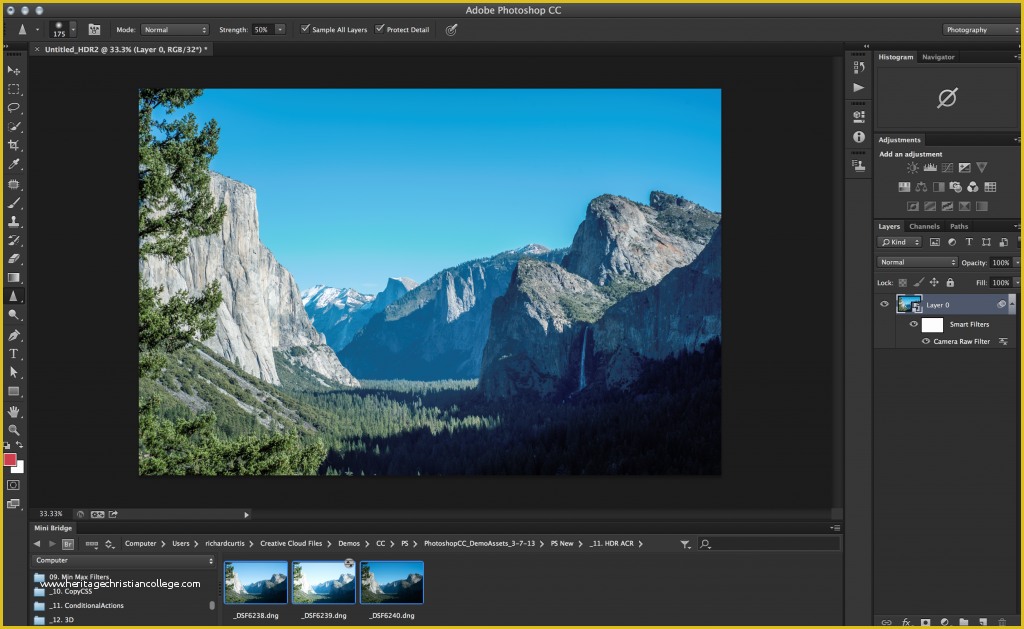Viewport: 1024px width, 629px height.
Task: Open the Opacity dropdown arrow
Action: [1017, 263]
